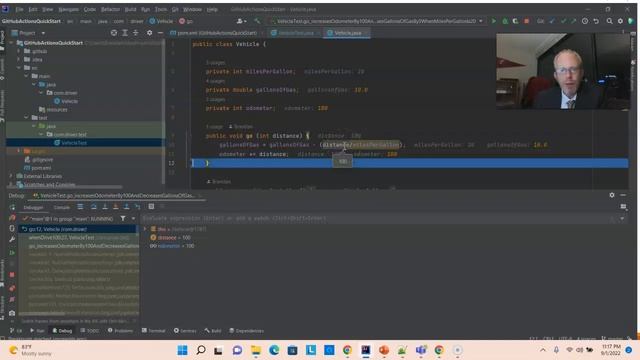The width and height of the screenshot is (640, 360).
Task: Select VehicleTest file in project tree
Action: pos(74,143)
